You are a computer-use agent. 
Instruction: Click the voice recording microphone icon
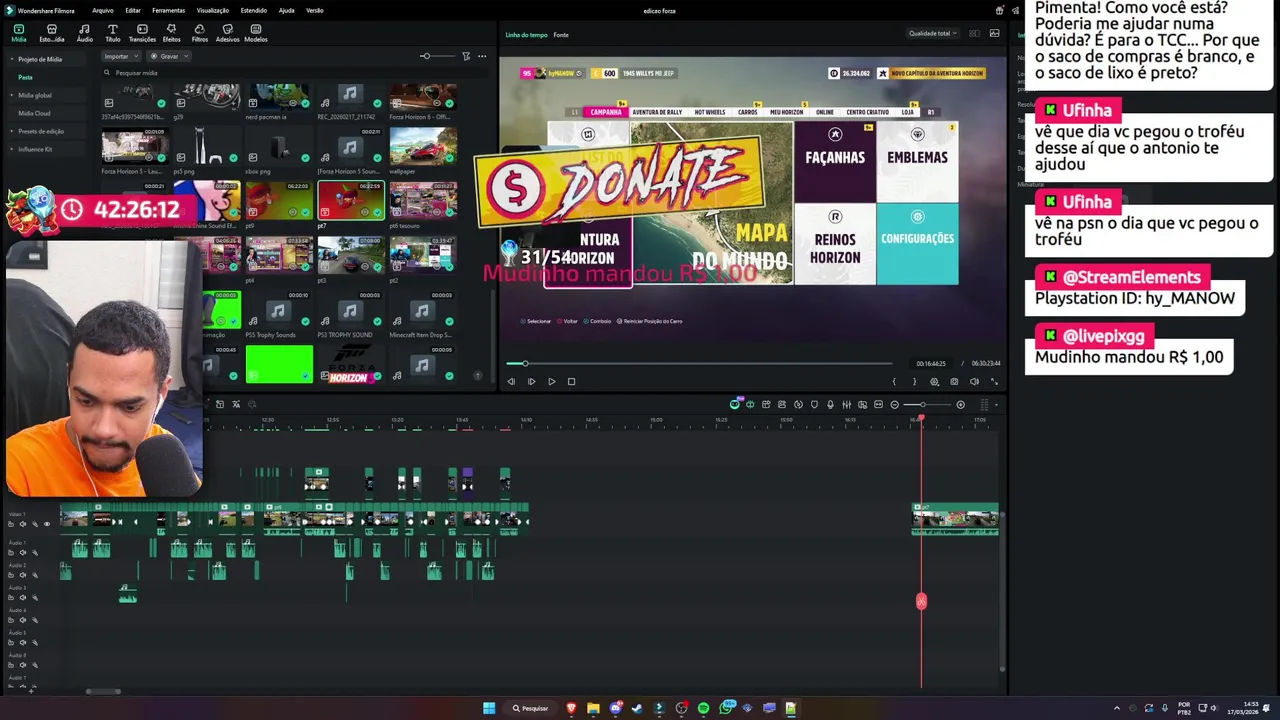tap(830, 404)
